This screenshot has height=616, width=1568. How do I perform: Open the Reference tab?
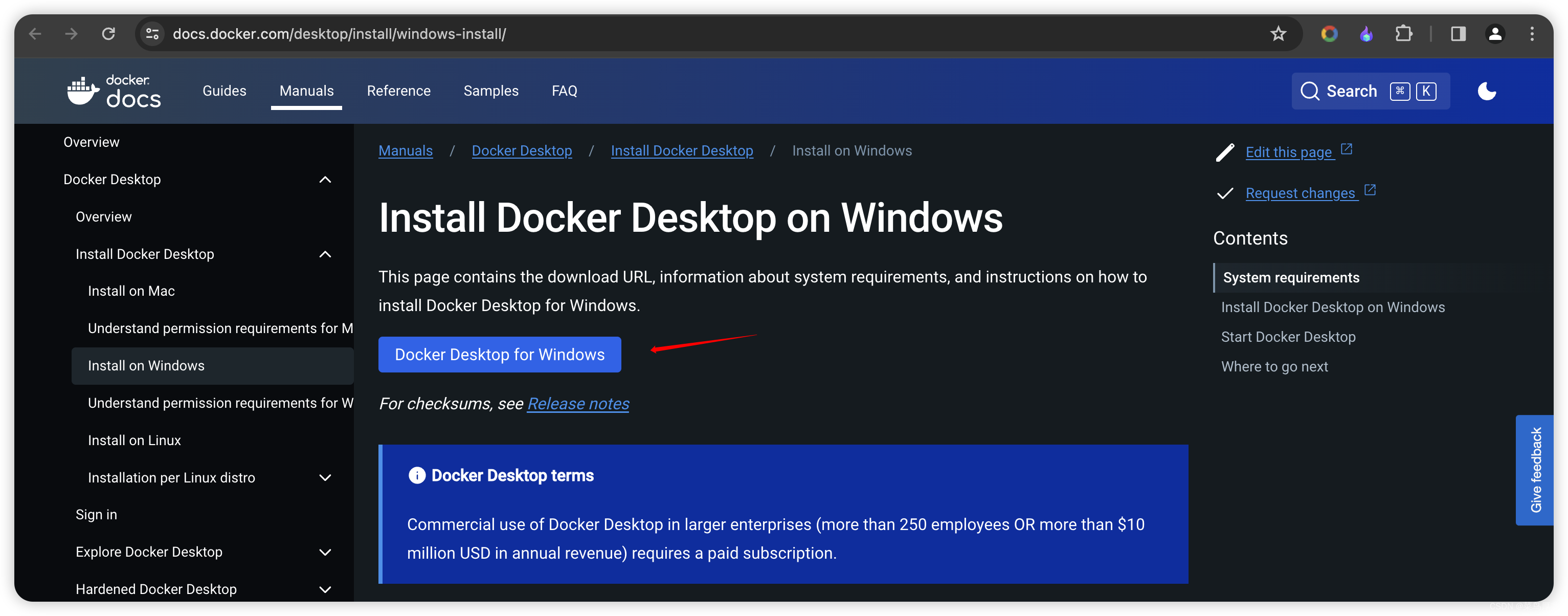tap(399, 91)
